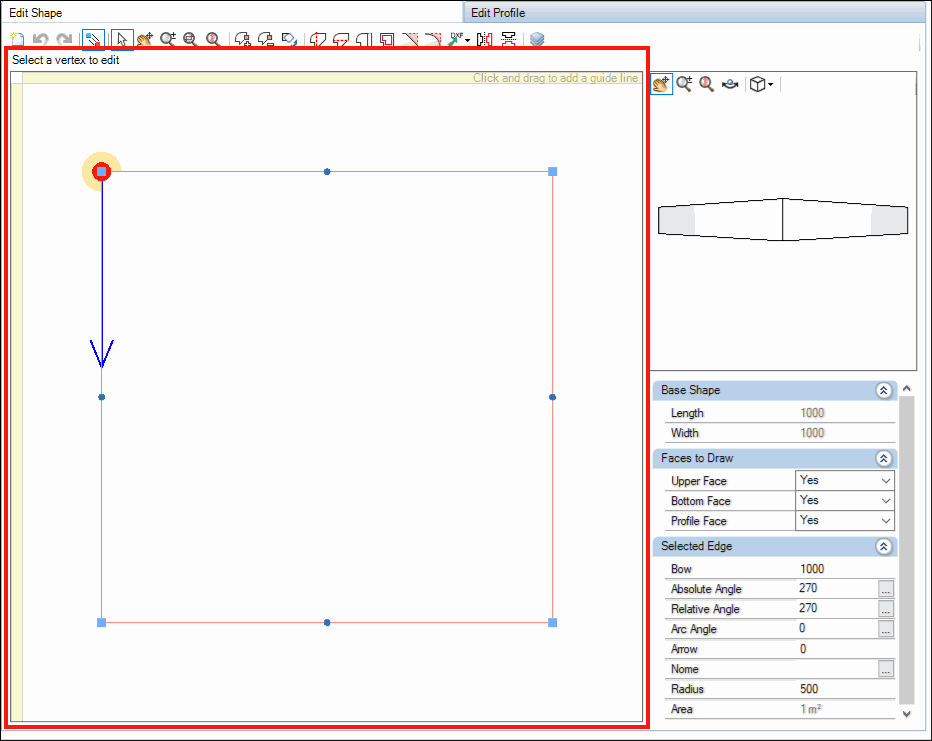The height and width of the screenshot is (741, 932).
Task: Click the Remove vertex icon
Action: (266, 39)
